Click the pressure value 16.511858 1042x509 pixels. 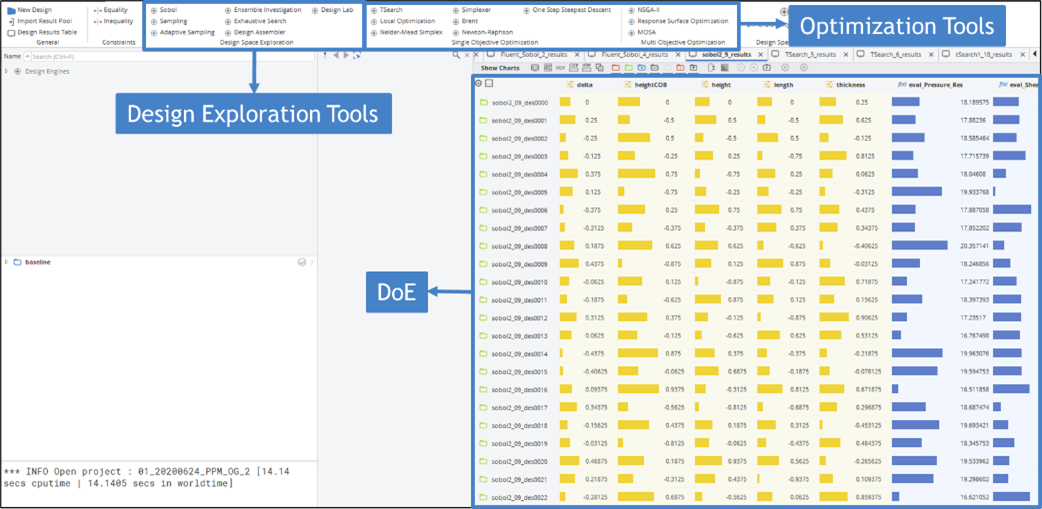tap(975, 389)
